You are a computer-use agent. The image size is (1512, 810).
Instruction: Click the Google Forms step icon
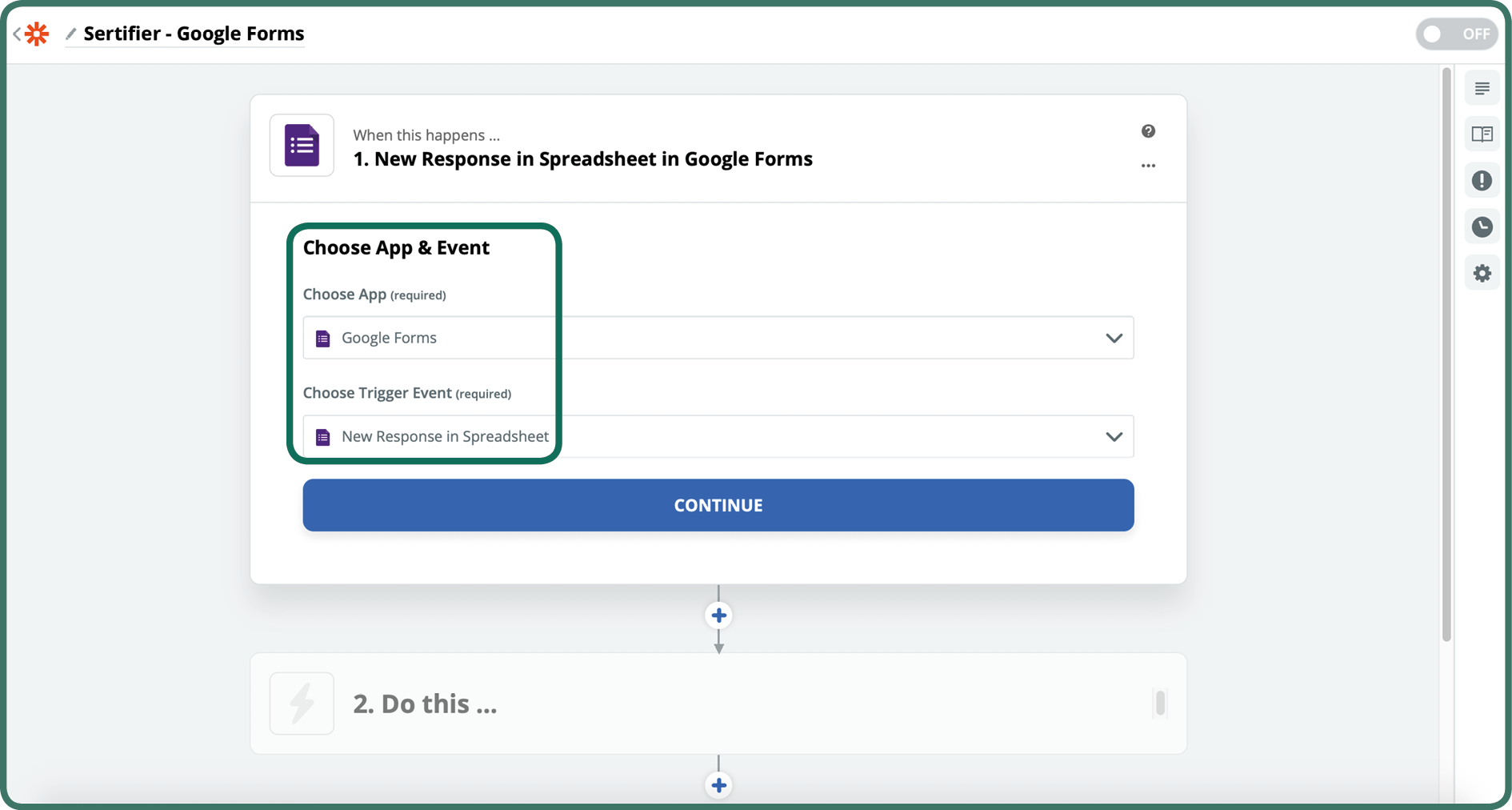coord(302,145)
